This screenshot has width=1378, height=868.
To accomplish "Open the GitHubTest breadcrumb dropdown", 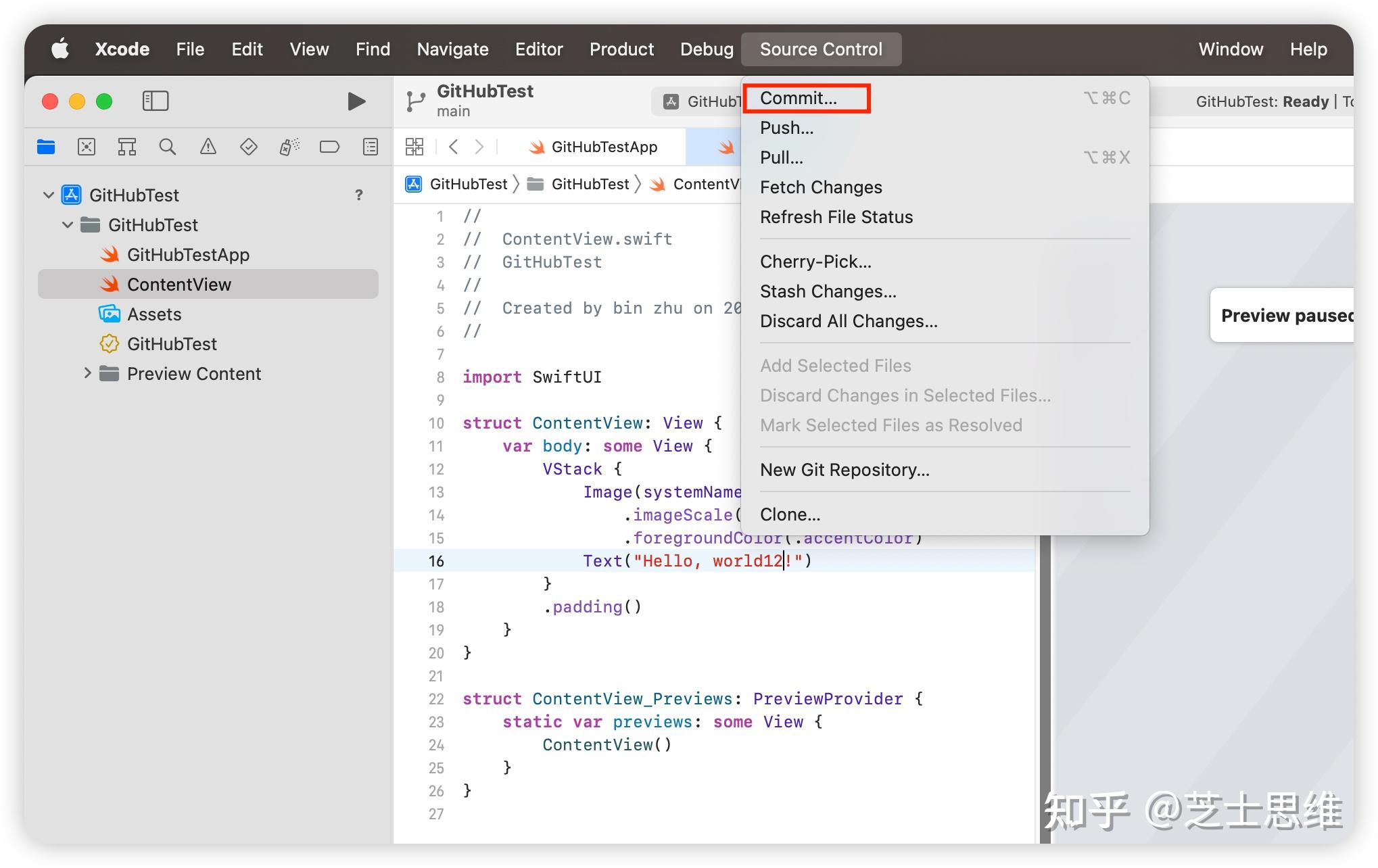I will point(469,184).
